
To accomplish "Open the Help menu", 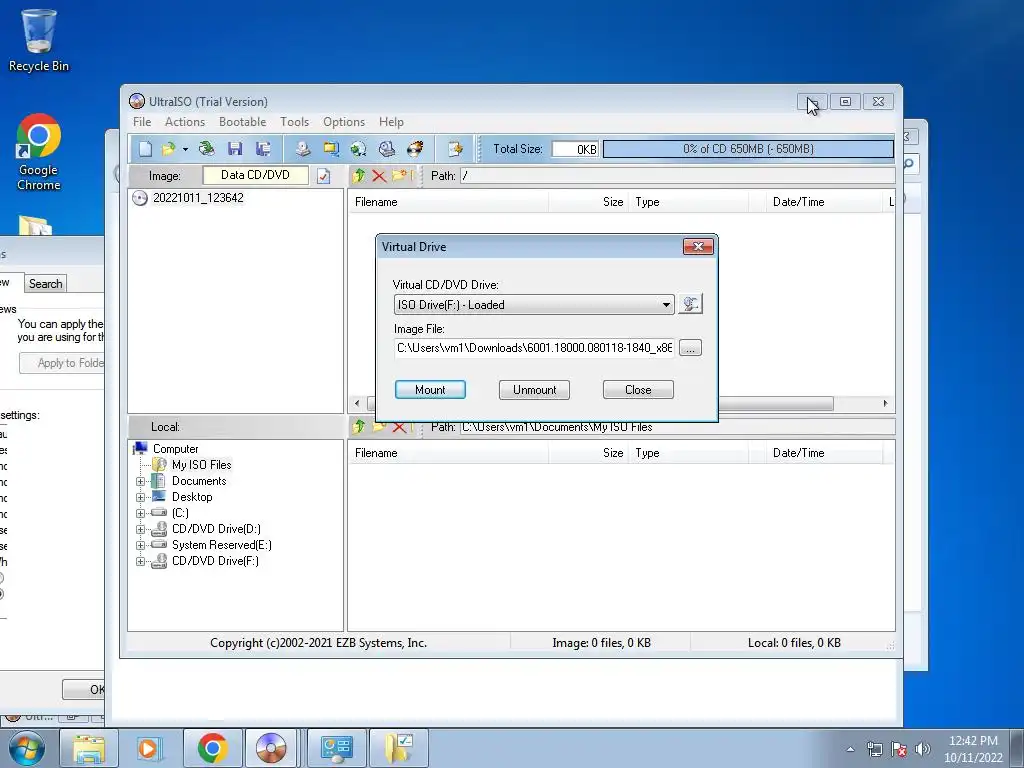I will [x=391, y=122].
